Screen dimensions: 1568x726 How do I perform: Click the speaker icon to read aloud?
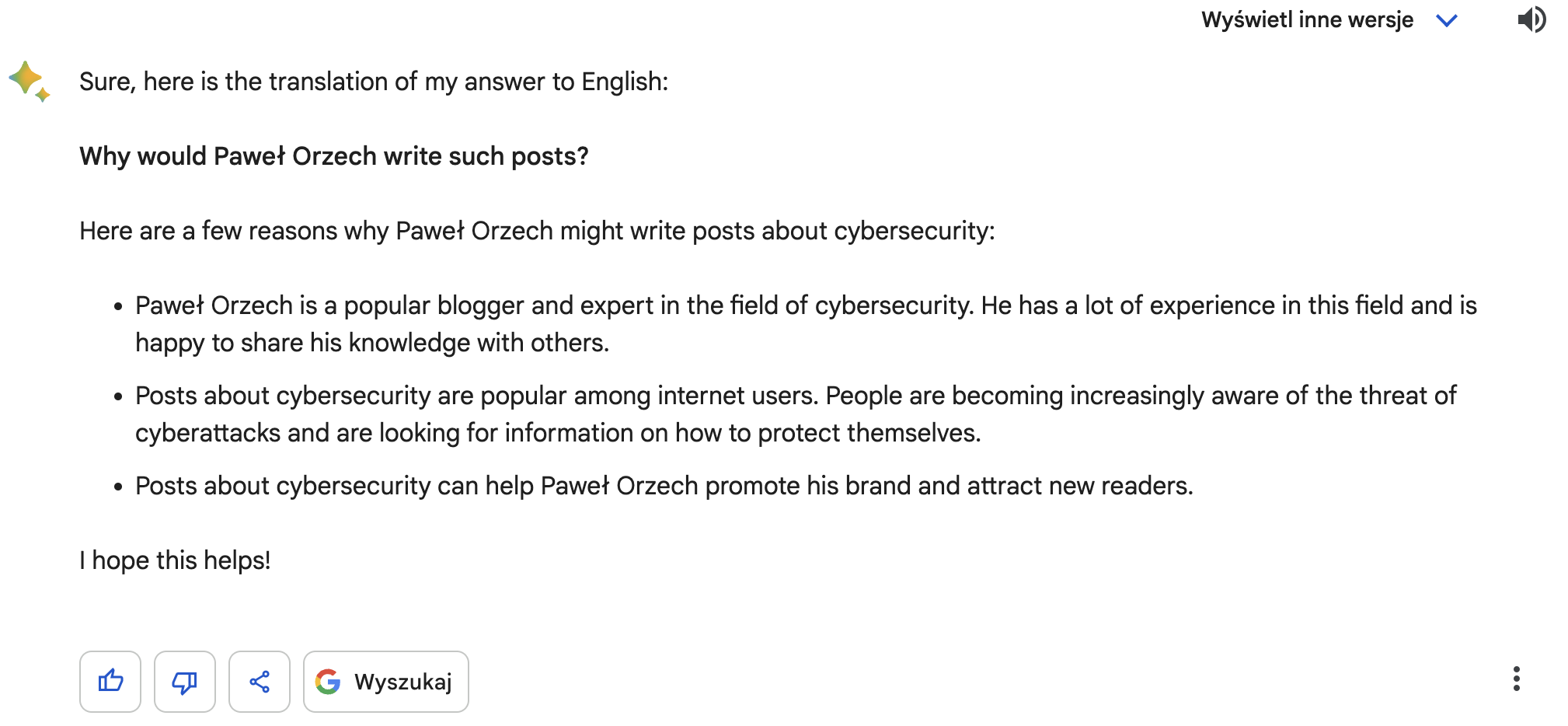click(x=1531, y=19)
